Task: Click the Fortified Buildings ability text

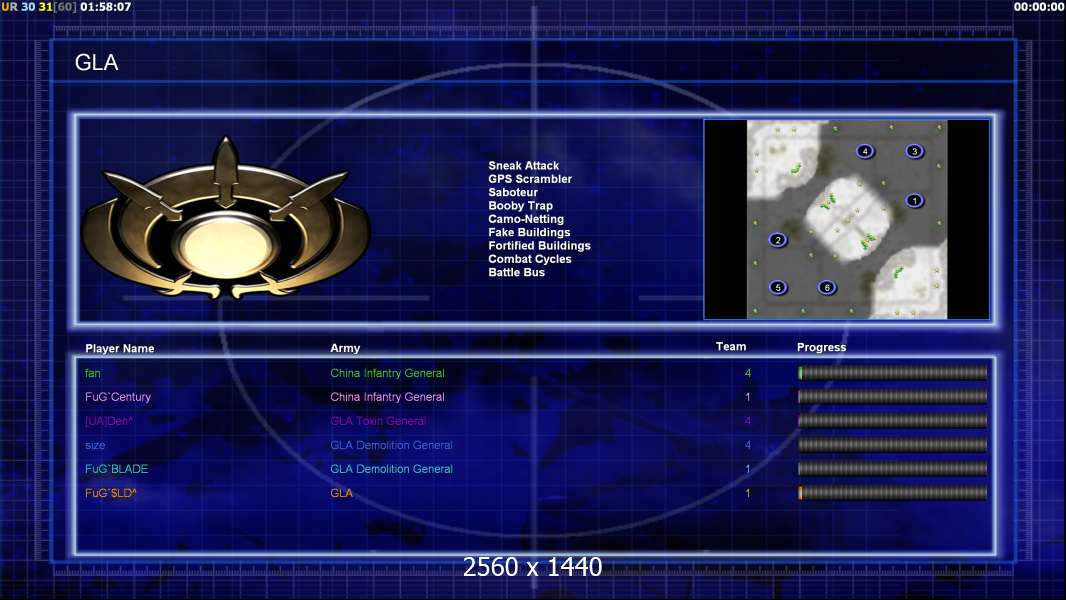Action: (539, 246)
